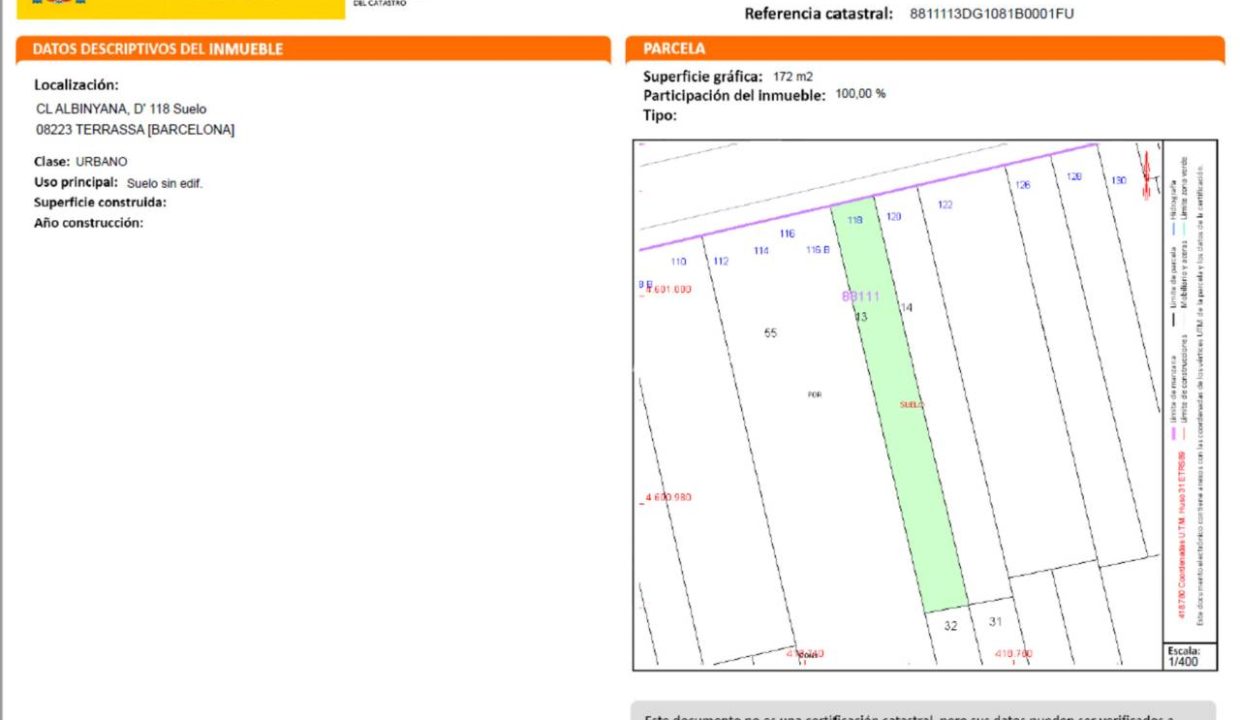This screenshot has width=1240, height=720.
Task: Select the 'URBANO' class value
Action: [102, 161]
